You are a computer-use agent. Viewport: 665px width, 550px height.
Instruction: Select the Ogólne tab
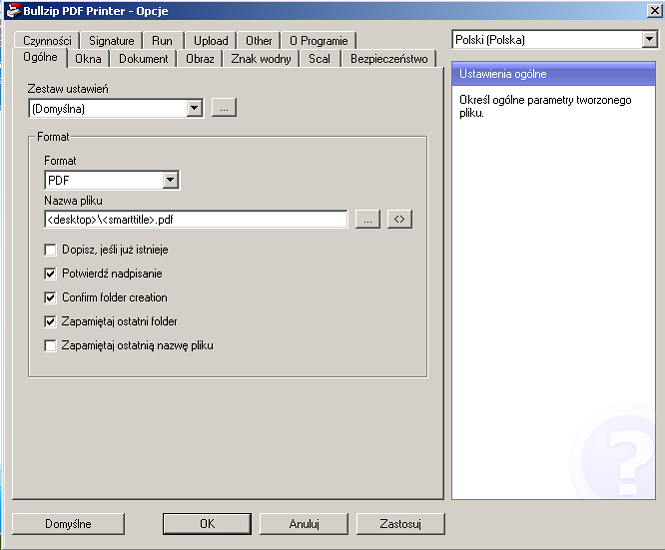click(40, 57)
